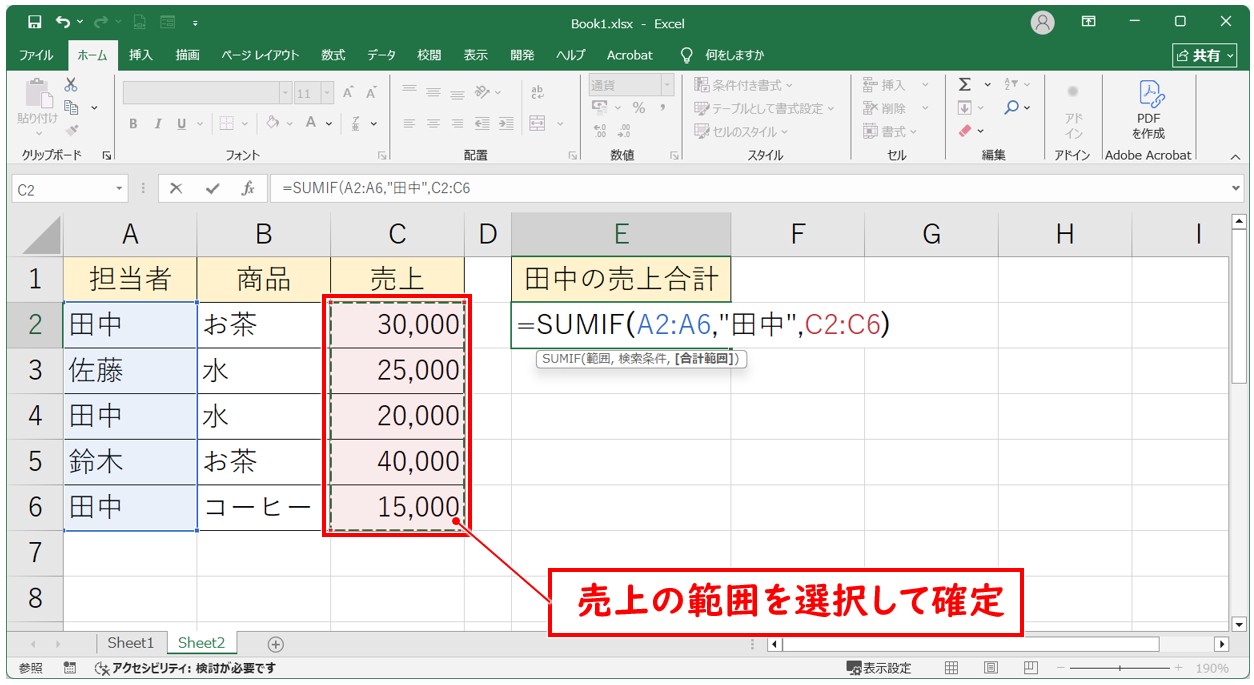Open the Insert Function fx dialog
Viewport: 1254px width, 685px height.
247,188
